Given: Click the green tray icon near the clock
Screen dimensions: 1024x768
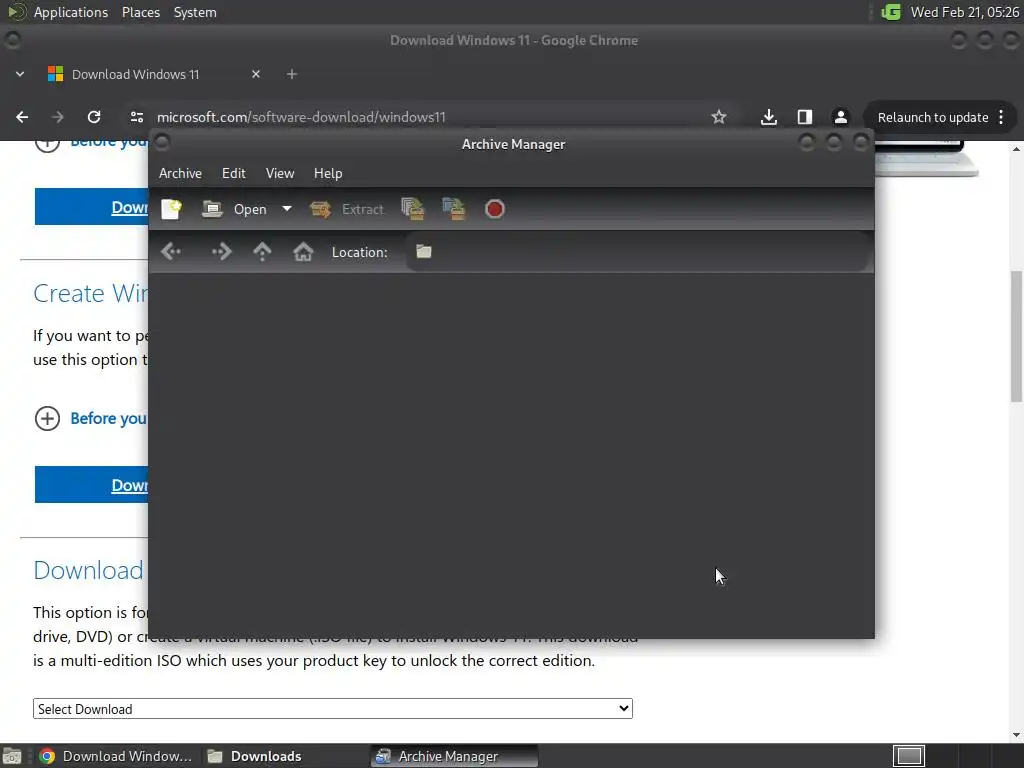Looking at the screenshot, I should point(891,12).
